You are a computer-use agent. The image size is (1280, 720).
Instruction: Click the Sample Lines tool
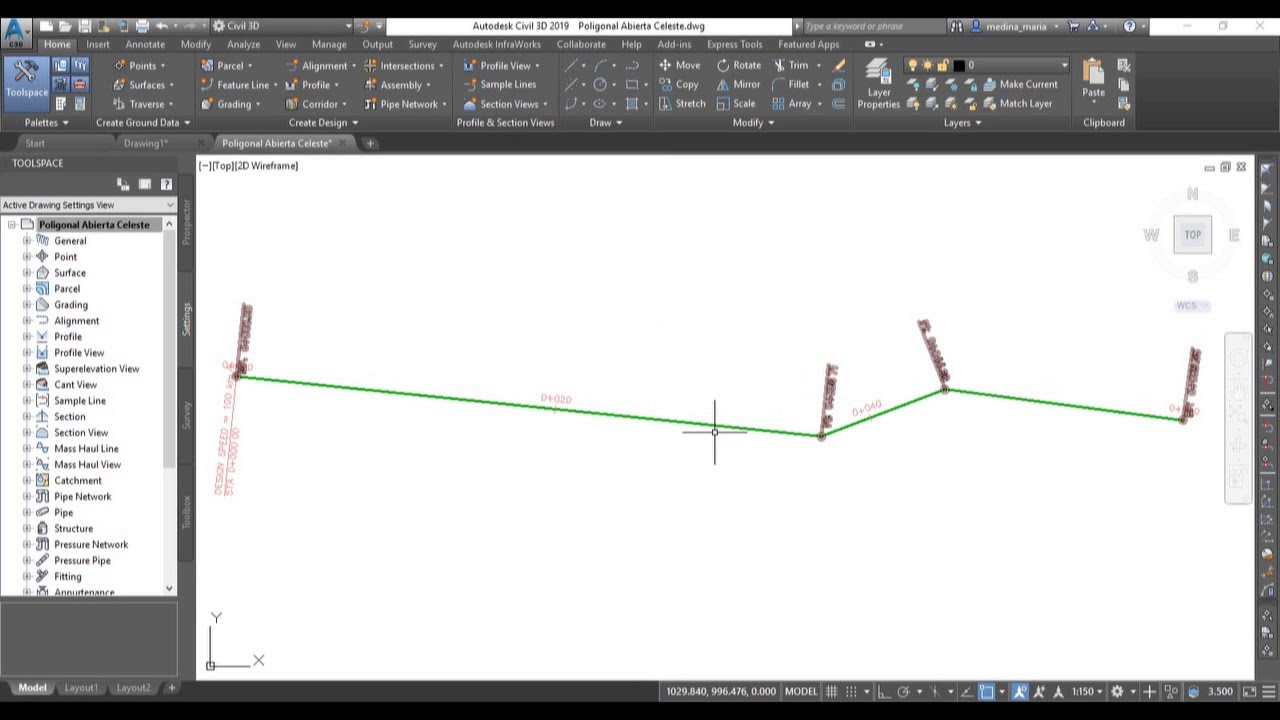pyautogui.click(x=500, y=84)
